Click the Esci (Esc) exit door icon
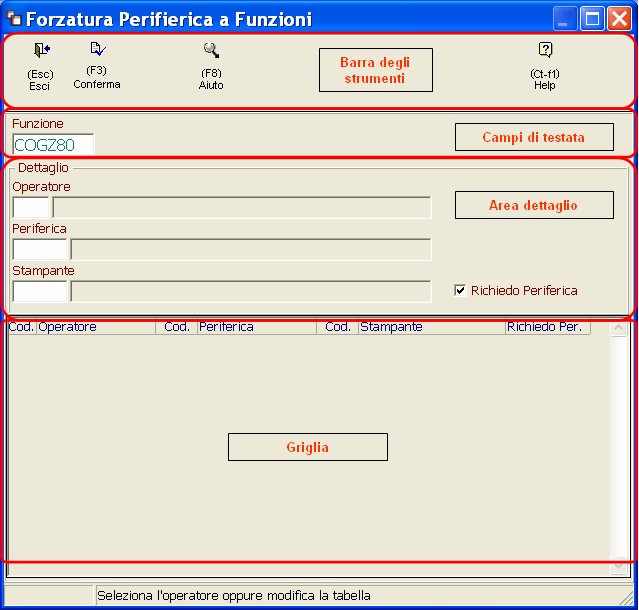 42,50
